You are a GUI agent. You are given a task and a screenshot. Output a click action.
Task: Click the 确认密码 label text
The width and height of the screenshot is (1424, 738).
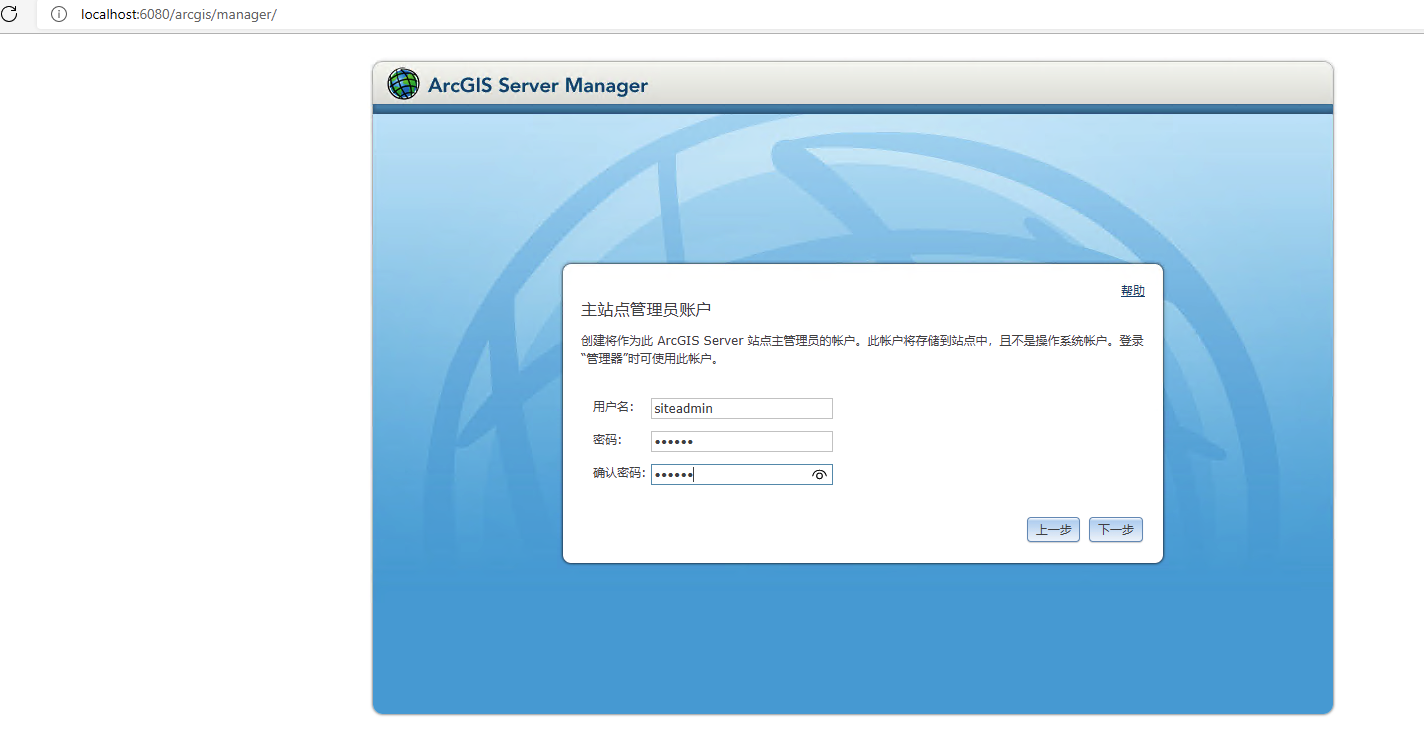click(619, 473)
